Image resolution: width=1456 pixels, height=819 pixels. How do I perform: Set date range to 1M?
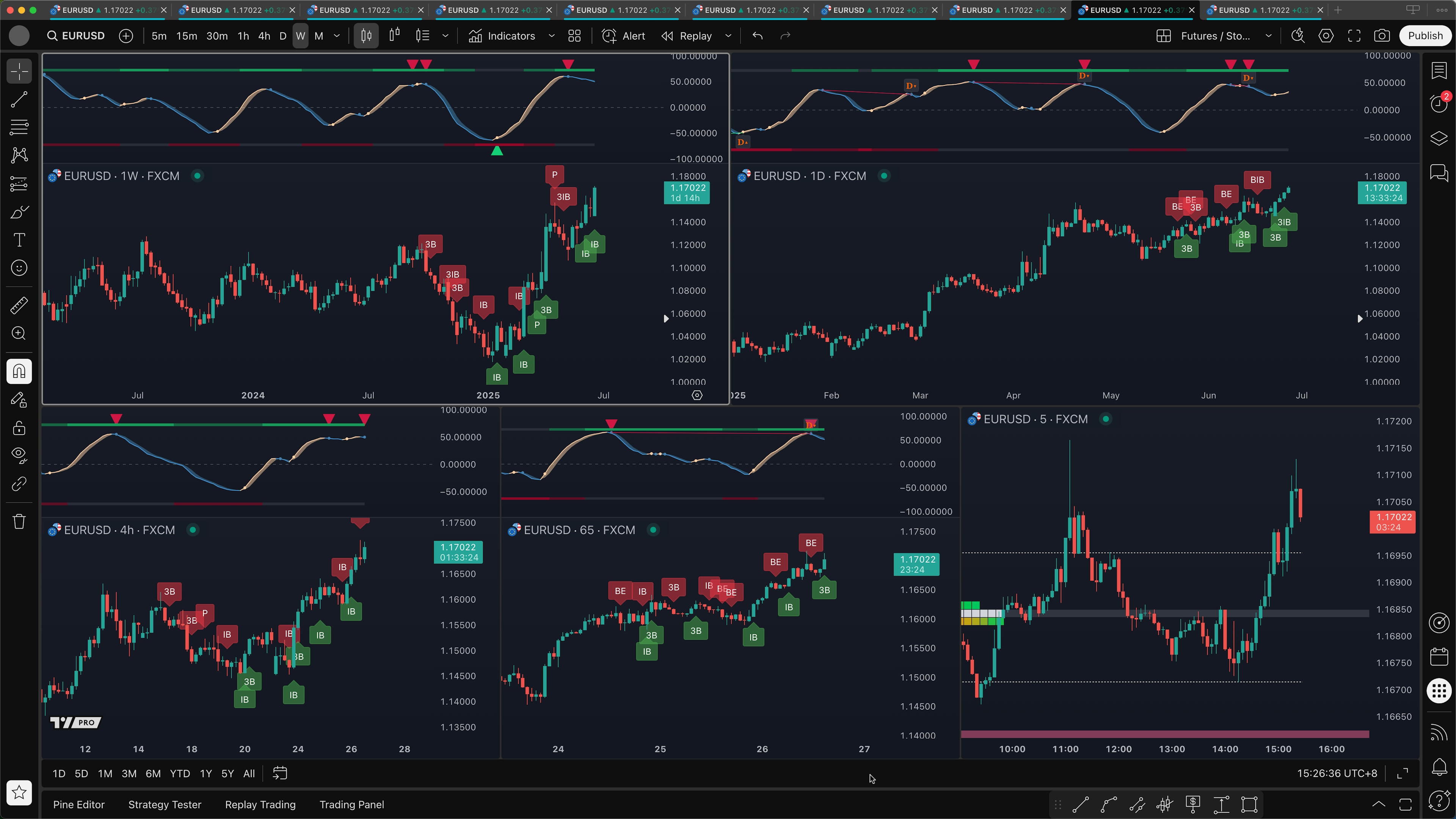[105, 773]
